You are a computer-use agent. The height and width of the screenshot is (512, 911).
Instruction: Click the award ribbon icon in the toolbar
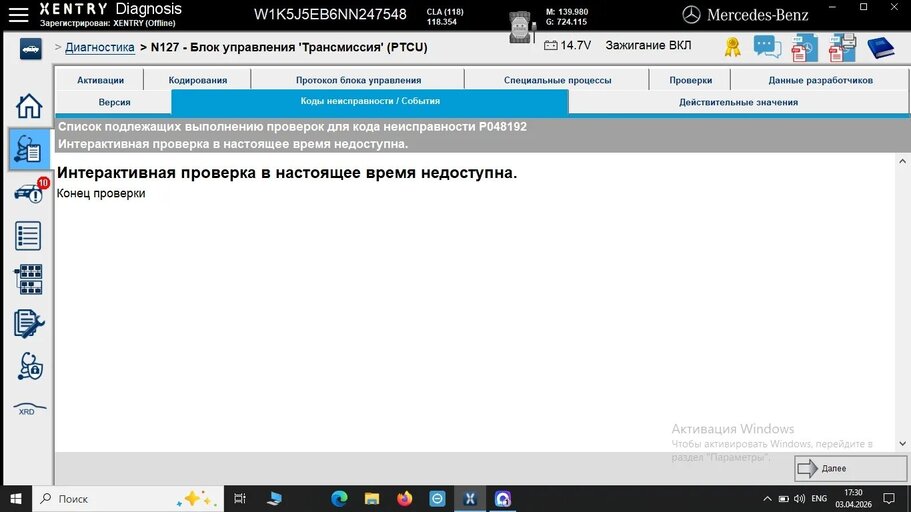733,47
